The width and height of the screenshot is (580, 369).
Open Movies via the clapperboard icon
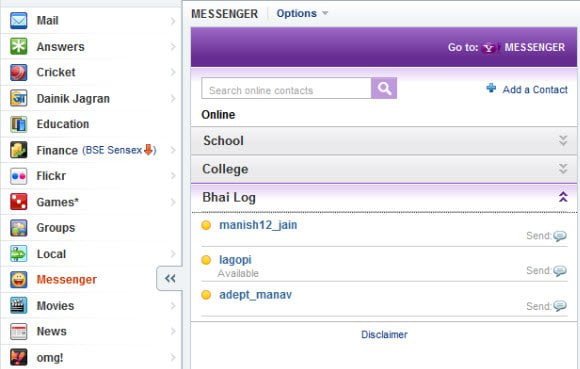18,306
